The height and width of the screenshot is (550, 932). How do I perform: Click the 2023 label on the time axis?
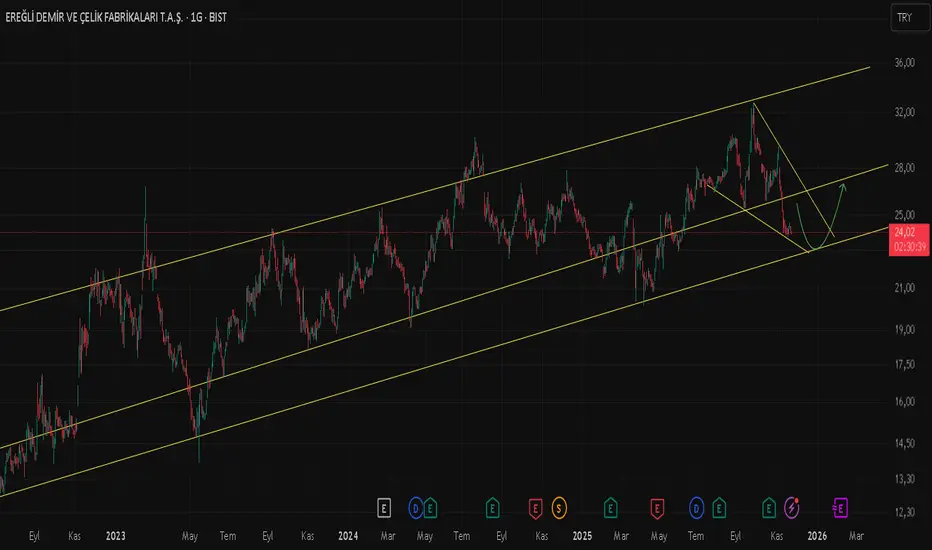(x=117, y=536)
